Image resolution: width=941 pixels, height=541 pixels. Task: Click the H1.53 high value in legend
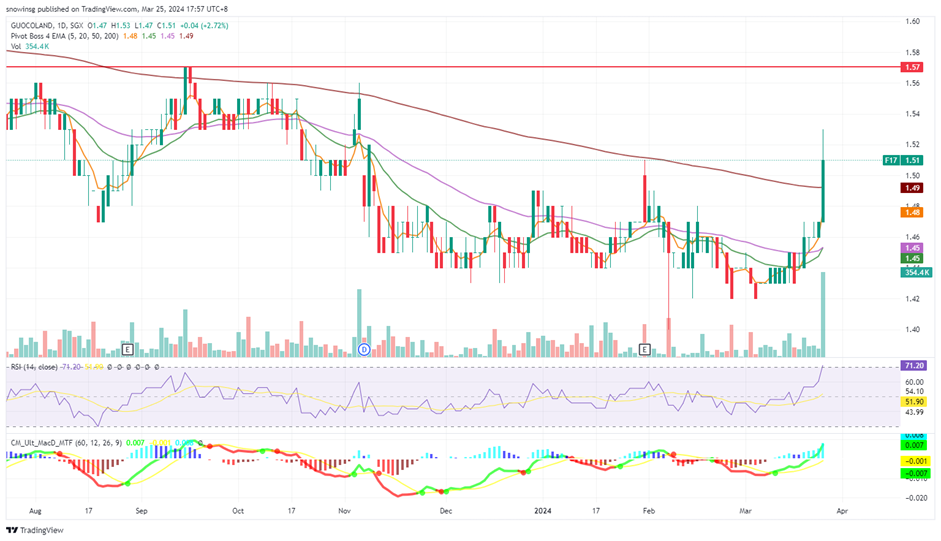[x=121, y=26]
